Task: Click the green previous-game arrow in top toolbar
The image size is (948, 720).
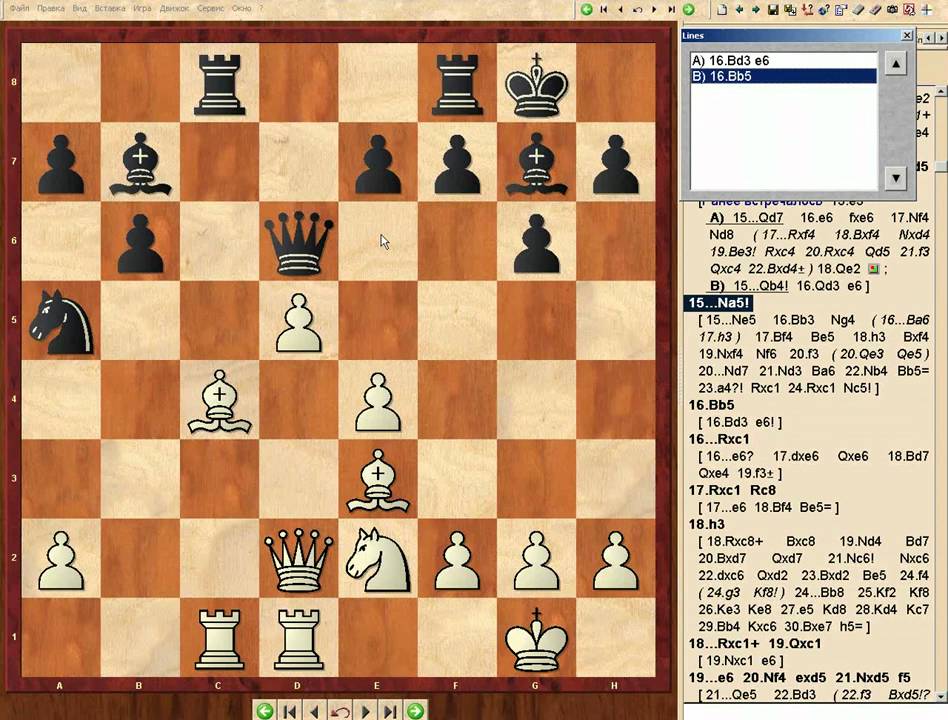Action: 587,9
